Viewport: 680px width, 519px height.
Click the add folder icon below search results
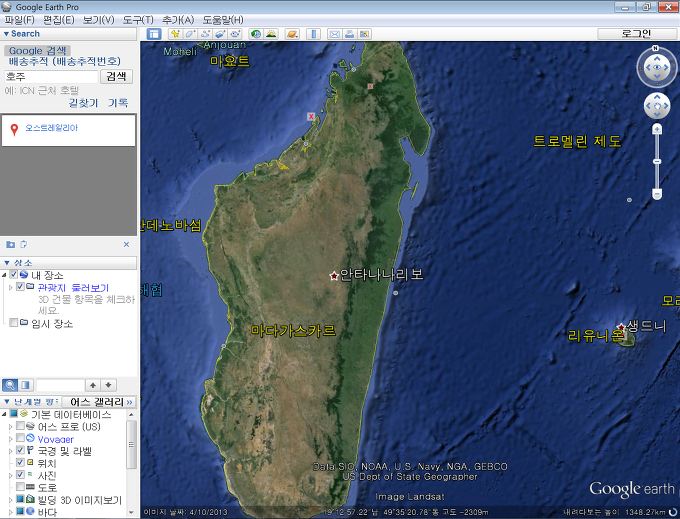coord(10,245)
